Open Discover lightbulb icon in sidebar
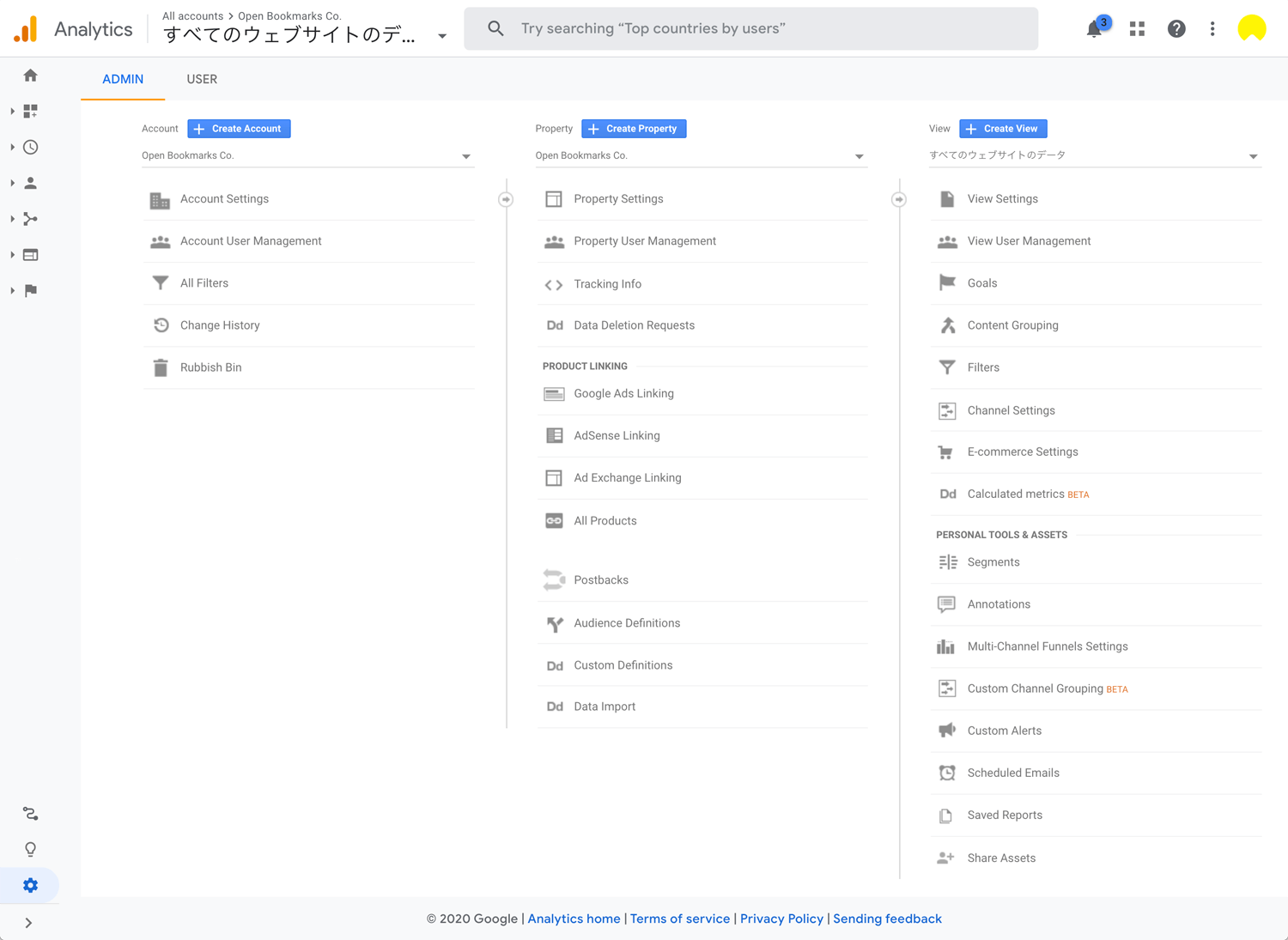Screen dimensions: 1288x940 click(31, 850)
